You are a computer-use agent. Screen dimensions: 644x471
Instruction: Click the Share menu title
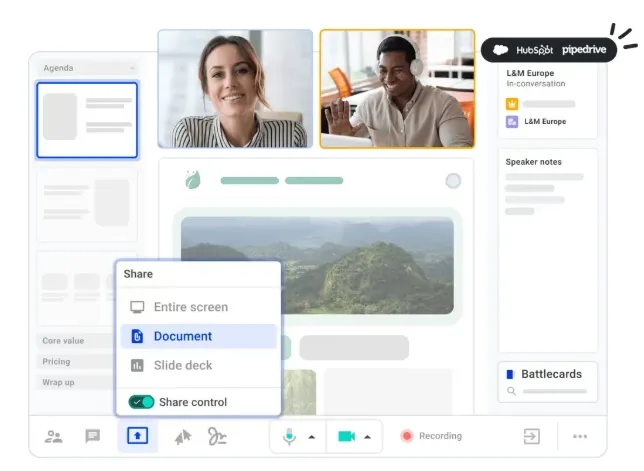point(138,274)
